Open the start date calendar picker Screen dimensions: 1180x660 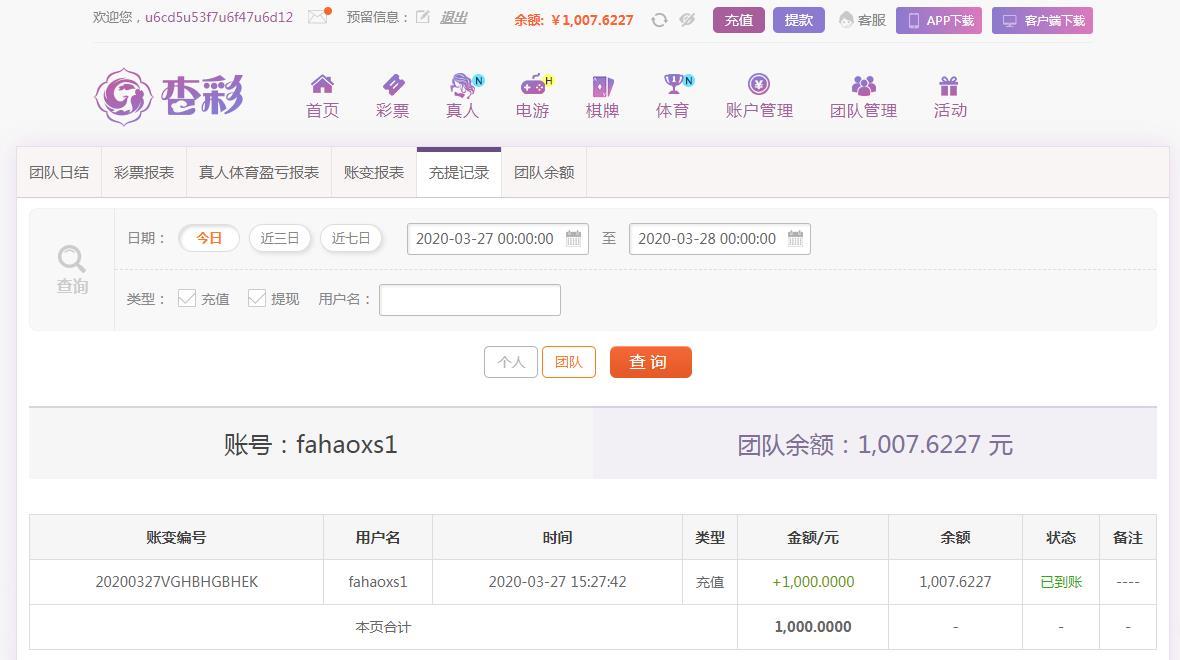[x=572, y=239]
